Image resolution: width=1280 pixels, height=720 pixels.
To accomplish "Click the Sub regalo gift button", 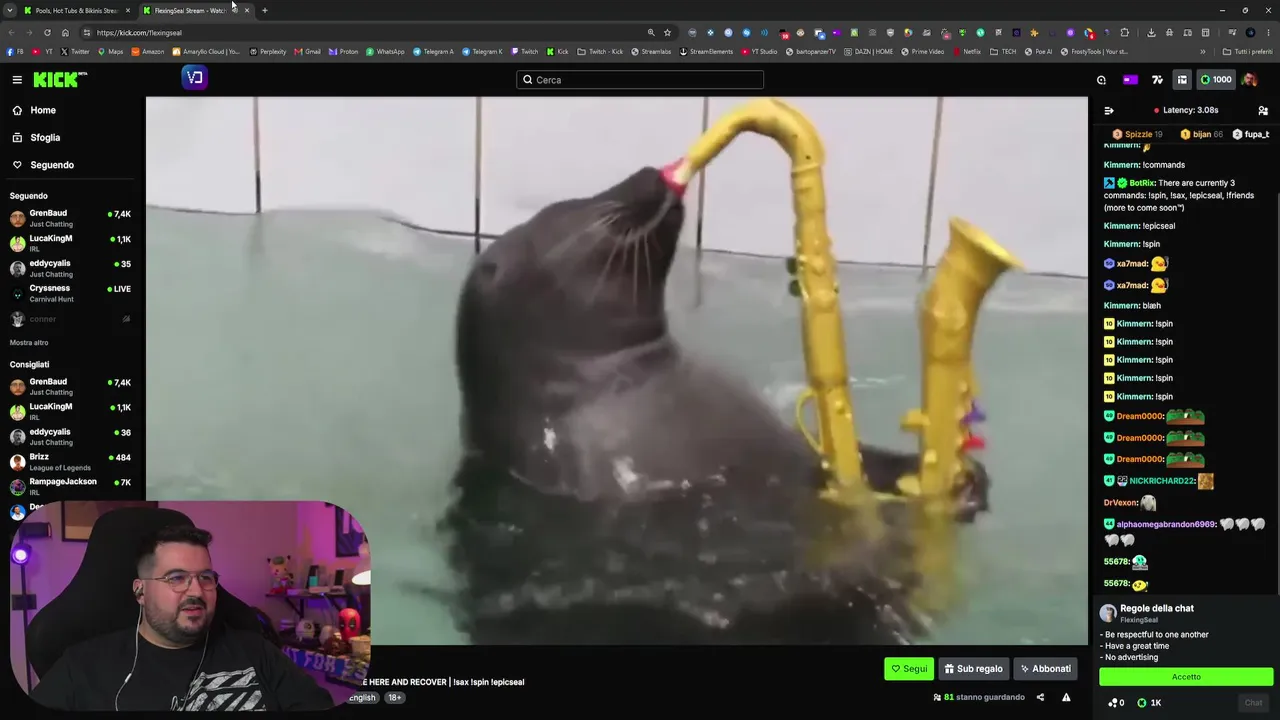I will pyautogui.click(x=973, y=669).
